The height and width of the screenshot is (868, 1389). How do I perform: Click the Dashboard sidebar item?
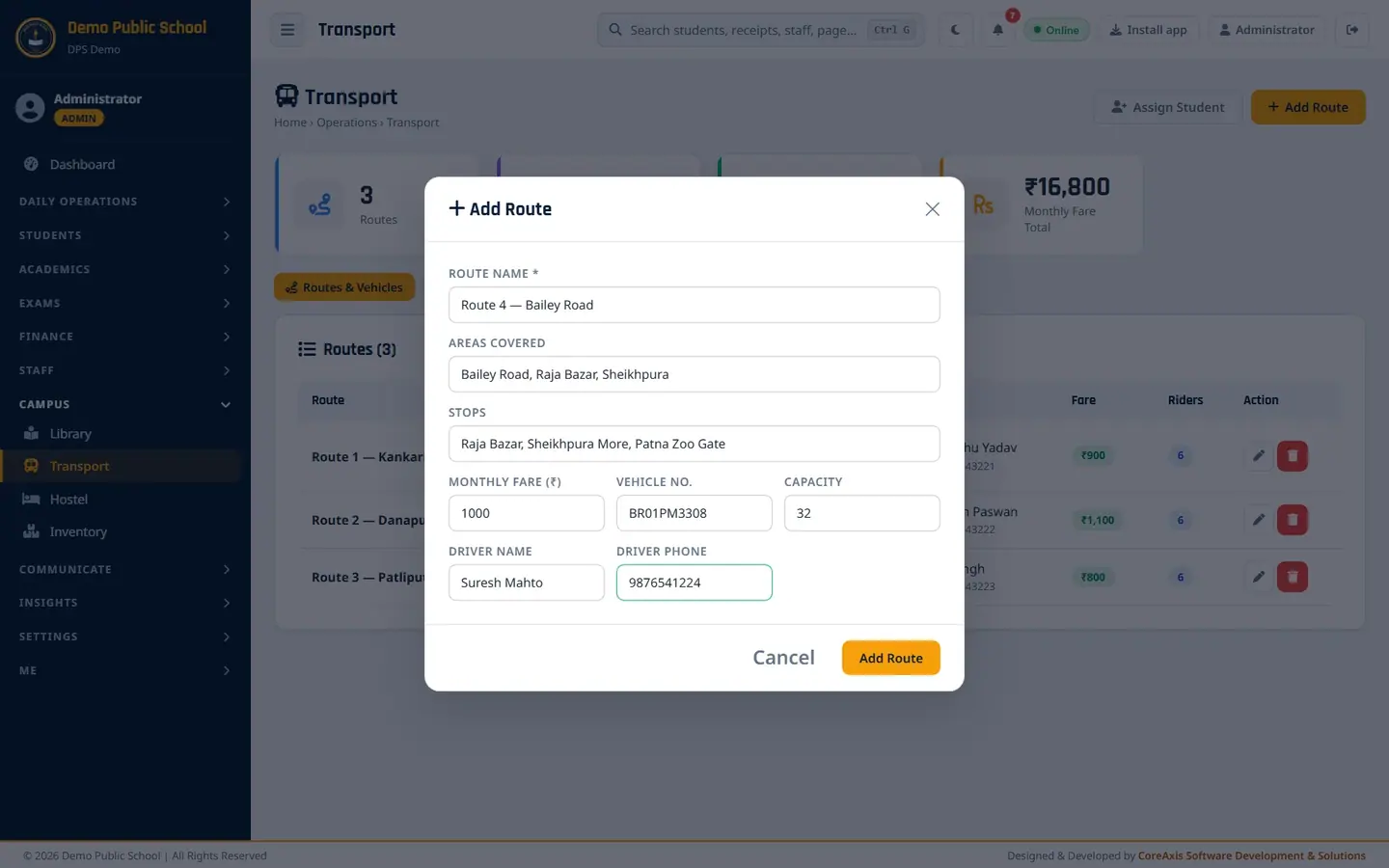coord(121,165)
